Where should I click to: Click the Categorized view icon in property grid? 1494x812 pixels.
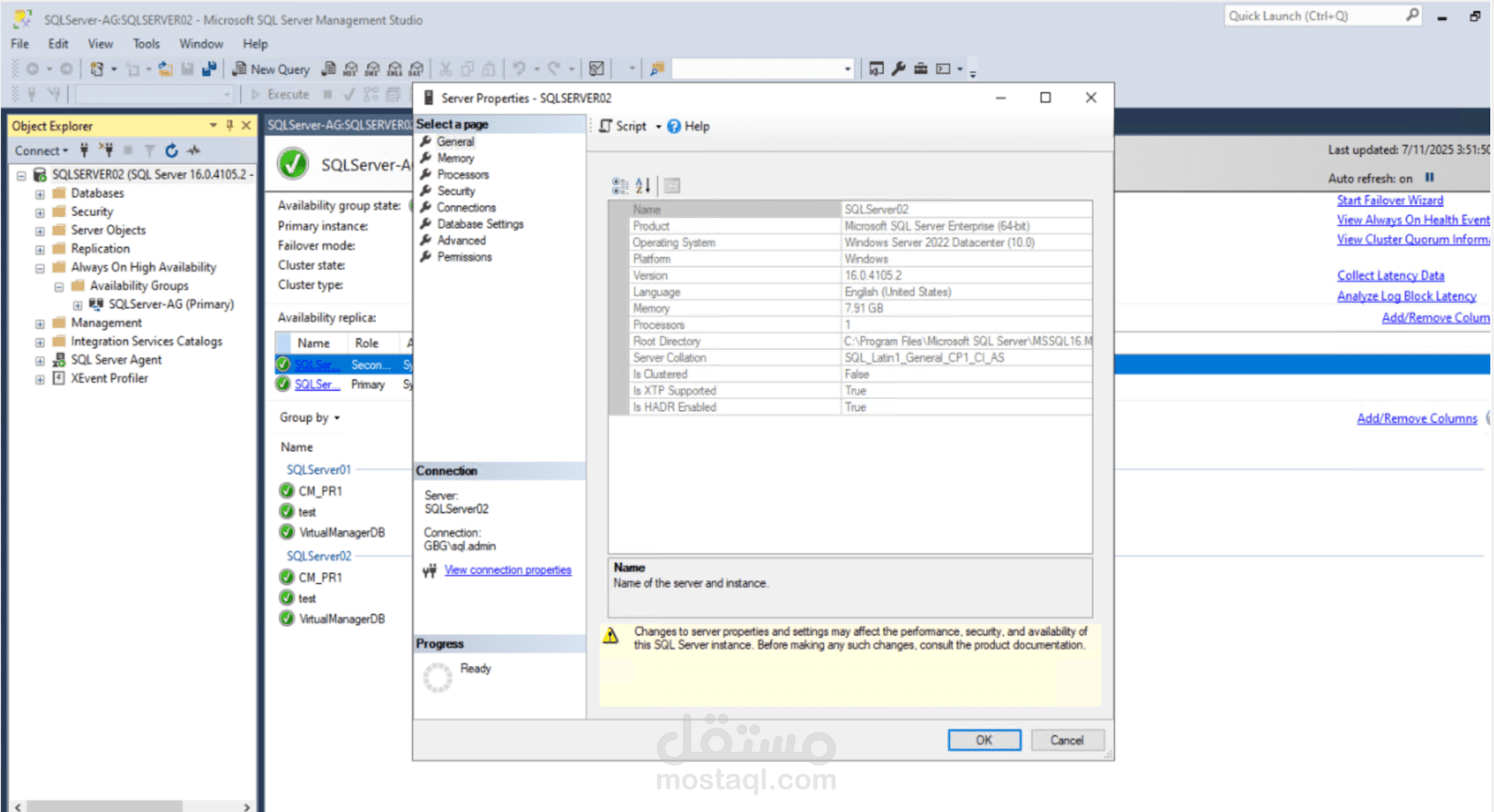620,186
